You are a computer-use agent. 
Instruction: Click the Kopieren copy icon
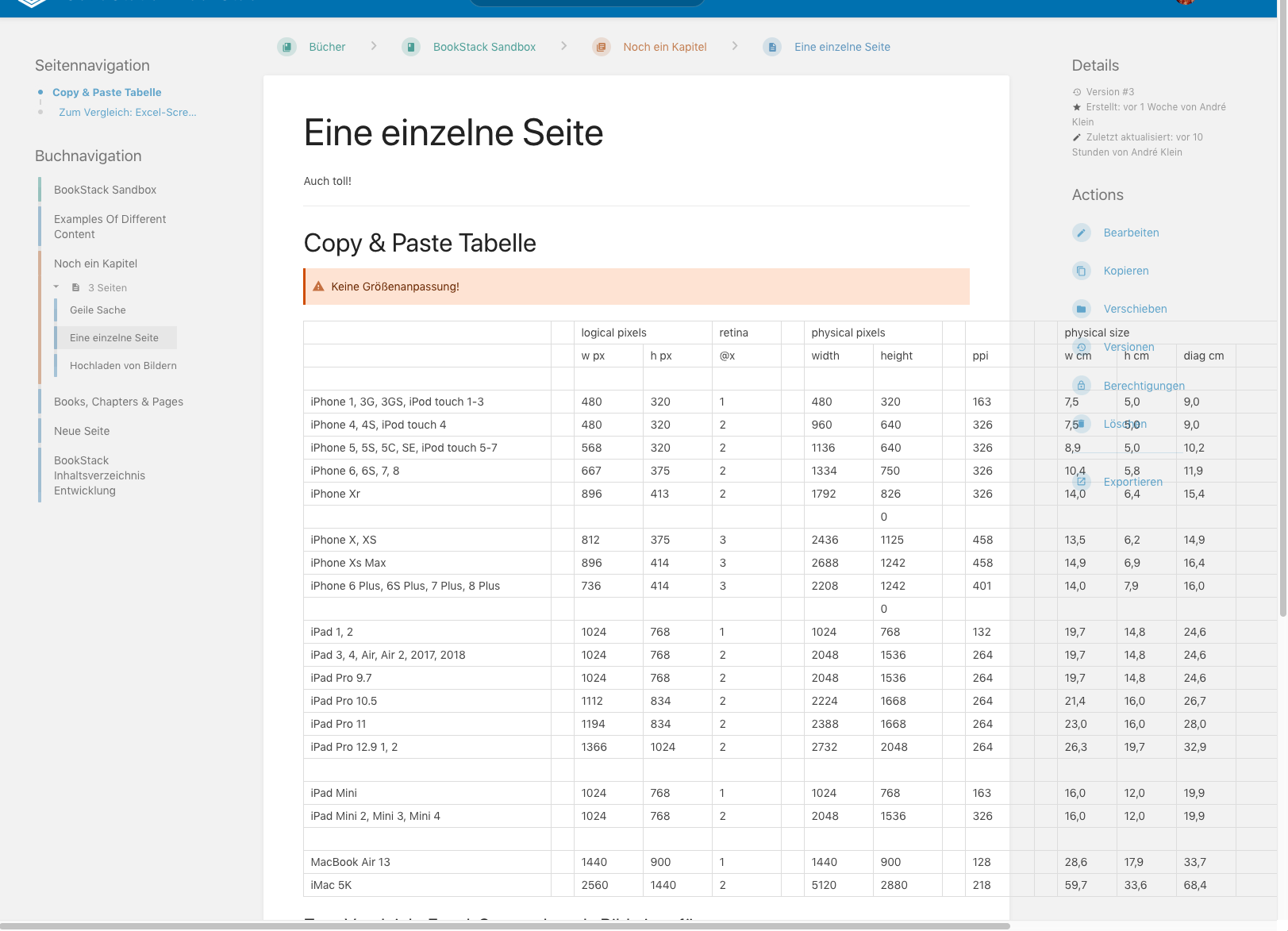coord(1082,271)
